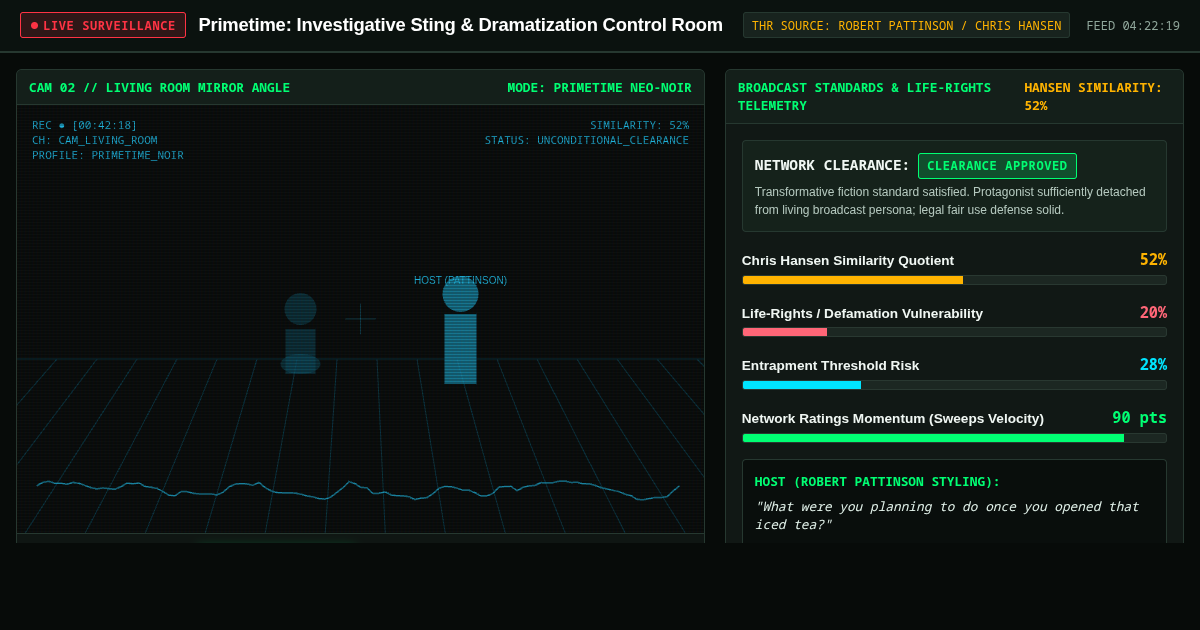Click the PROFILE: PRIMETIME_NOIR overlay line
The image size is (1200, 630).
tap(108, 155)
